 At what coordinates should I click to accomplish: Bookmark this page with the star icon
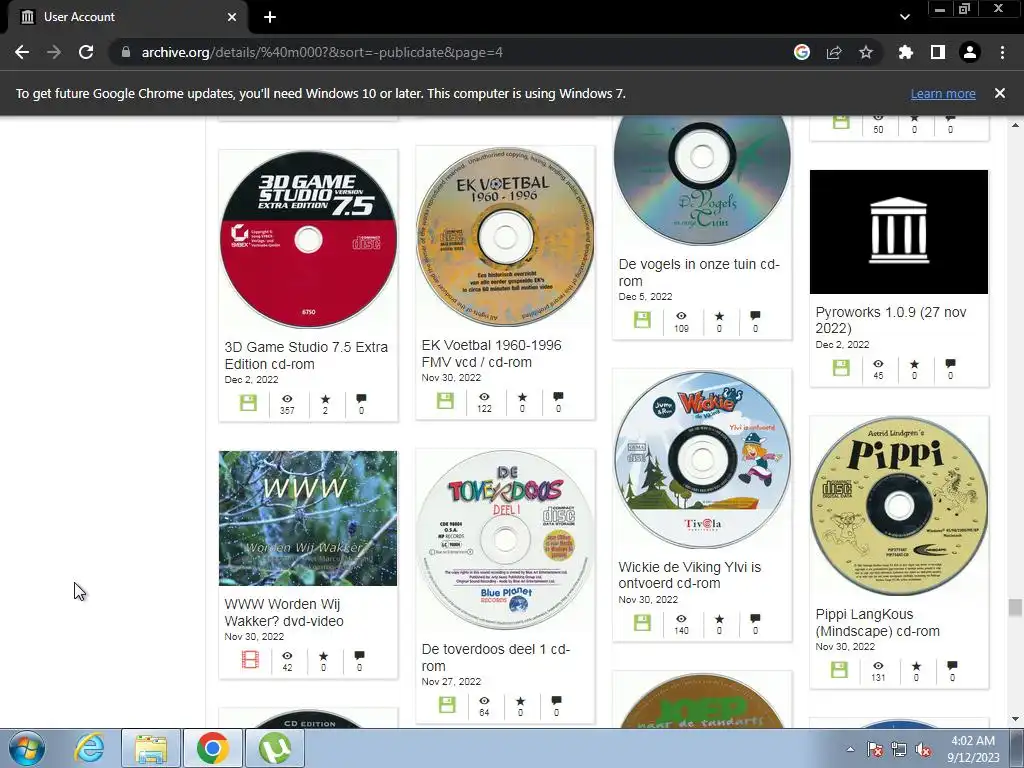pyautogui.click(x=866, y=52)
